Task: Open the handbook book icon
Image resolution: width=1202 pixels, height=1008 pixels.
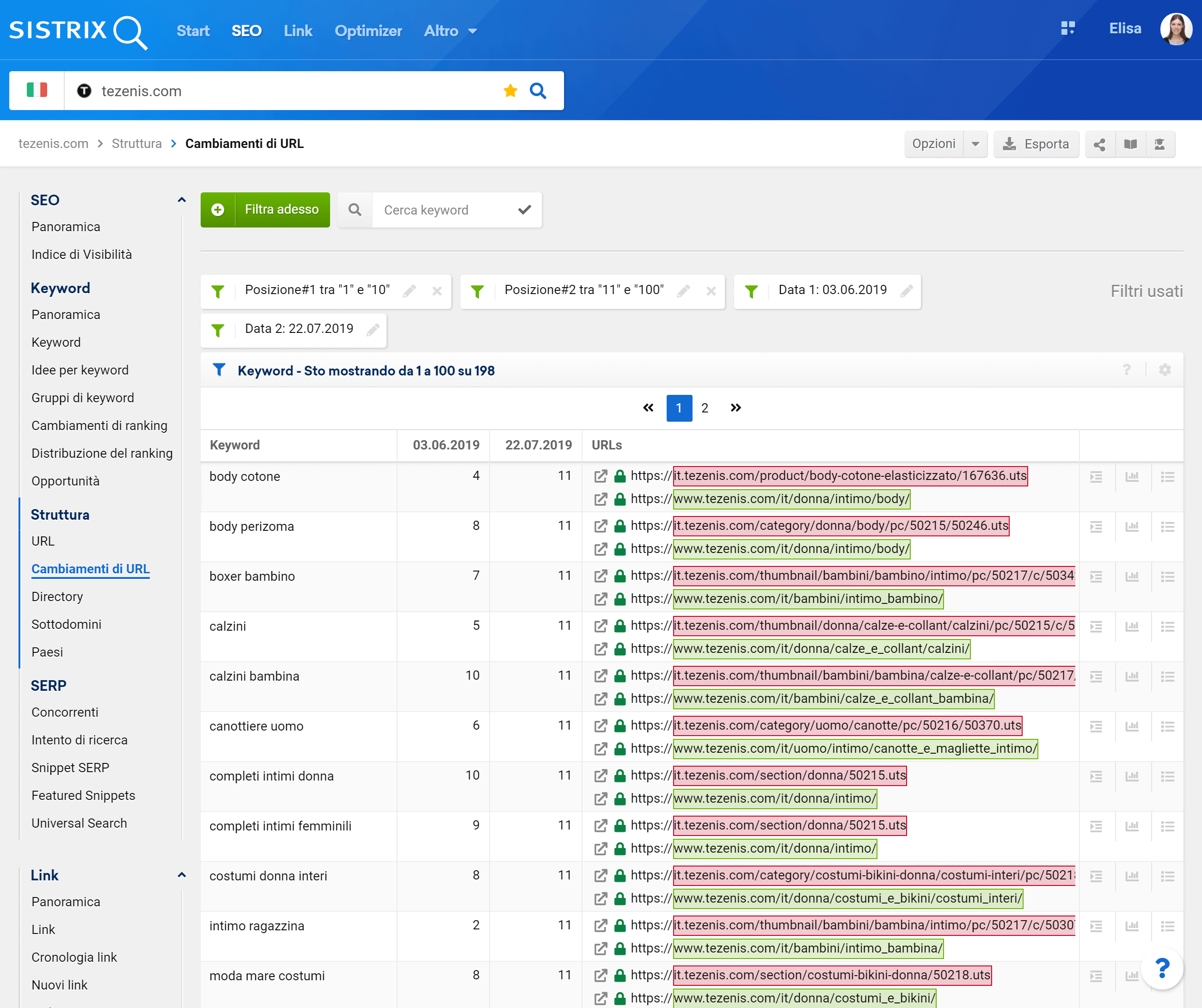Action: pos(1130,144)
